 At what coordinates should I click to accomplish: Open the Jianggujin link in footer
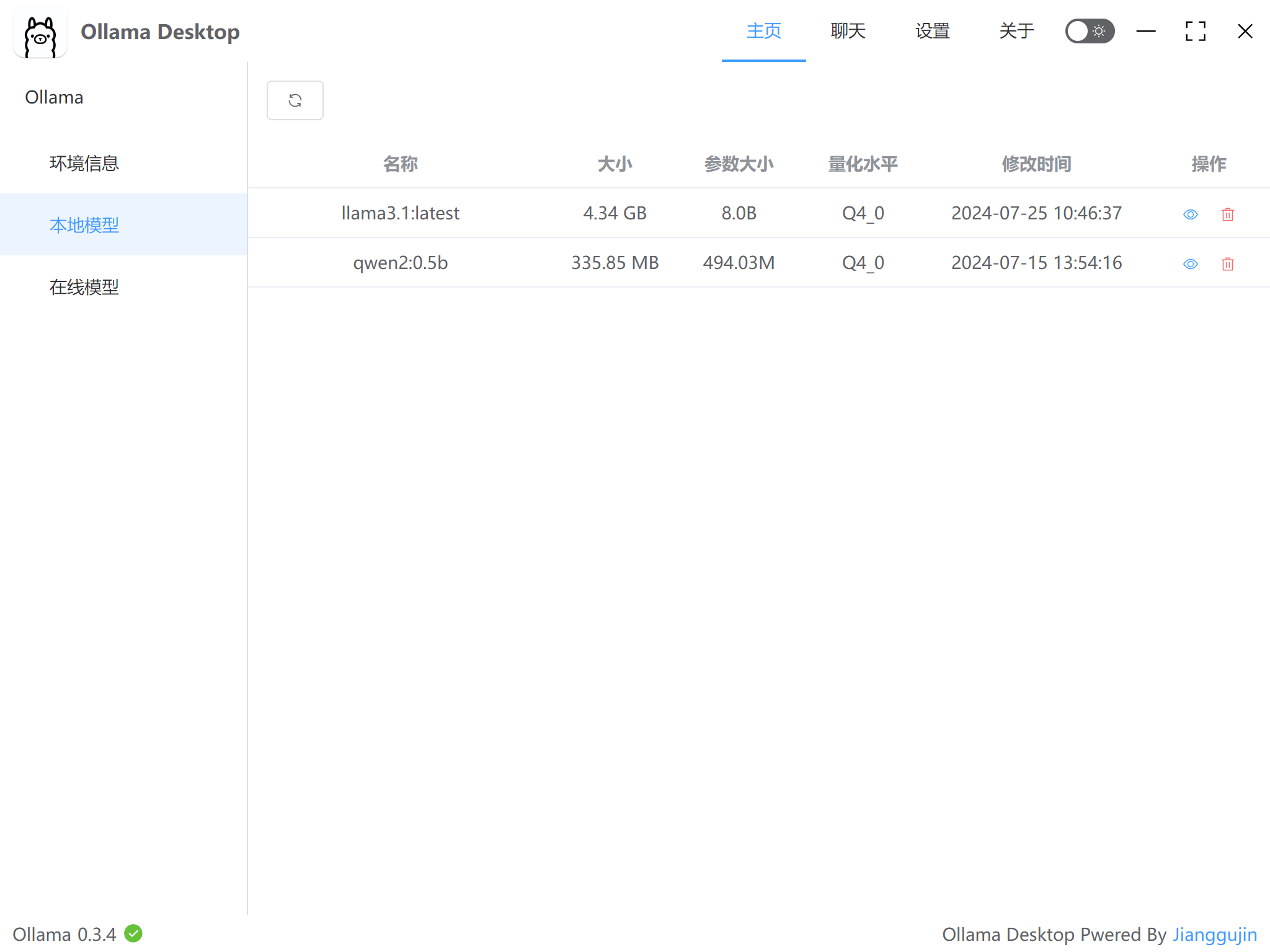1214,934
